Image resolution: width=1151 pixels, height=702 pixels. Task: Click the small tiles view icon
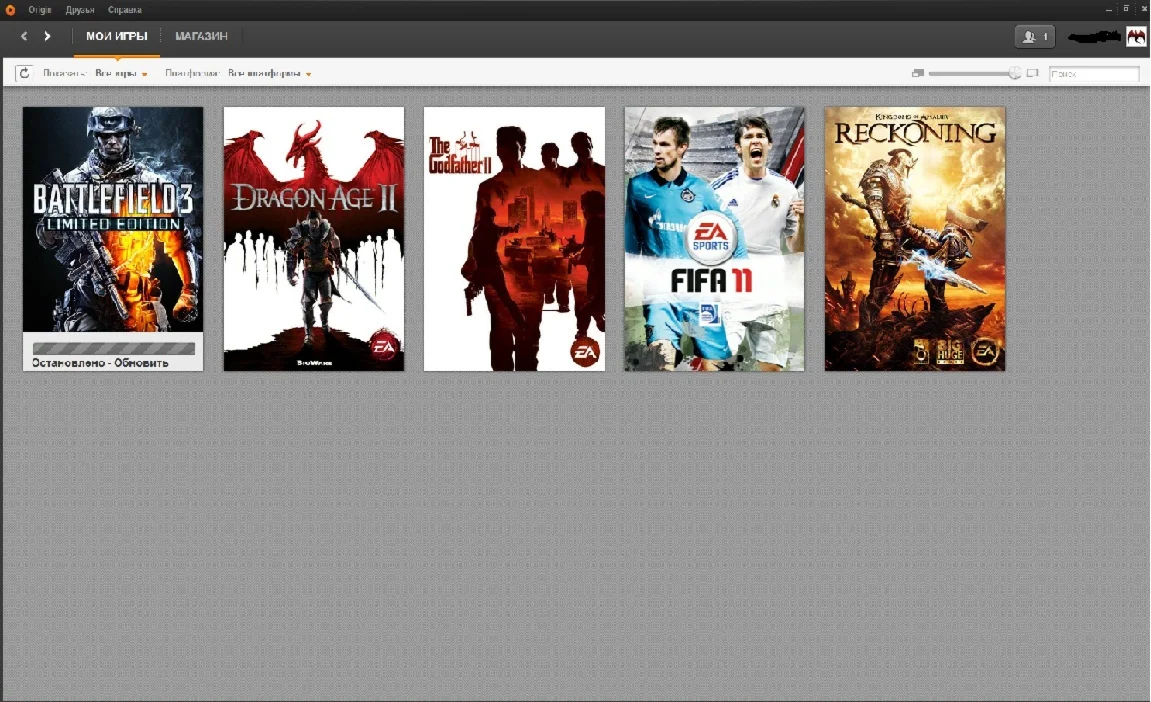pyautogui.click(x=918, y=72)
